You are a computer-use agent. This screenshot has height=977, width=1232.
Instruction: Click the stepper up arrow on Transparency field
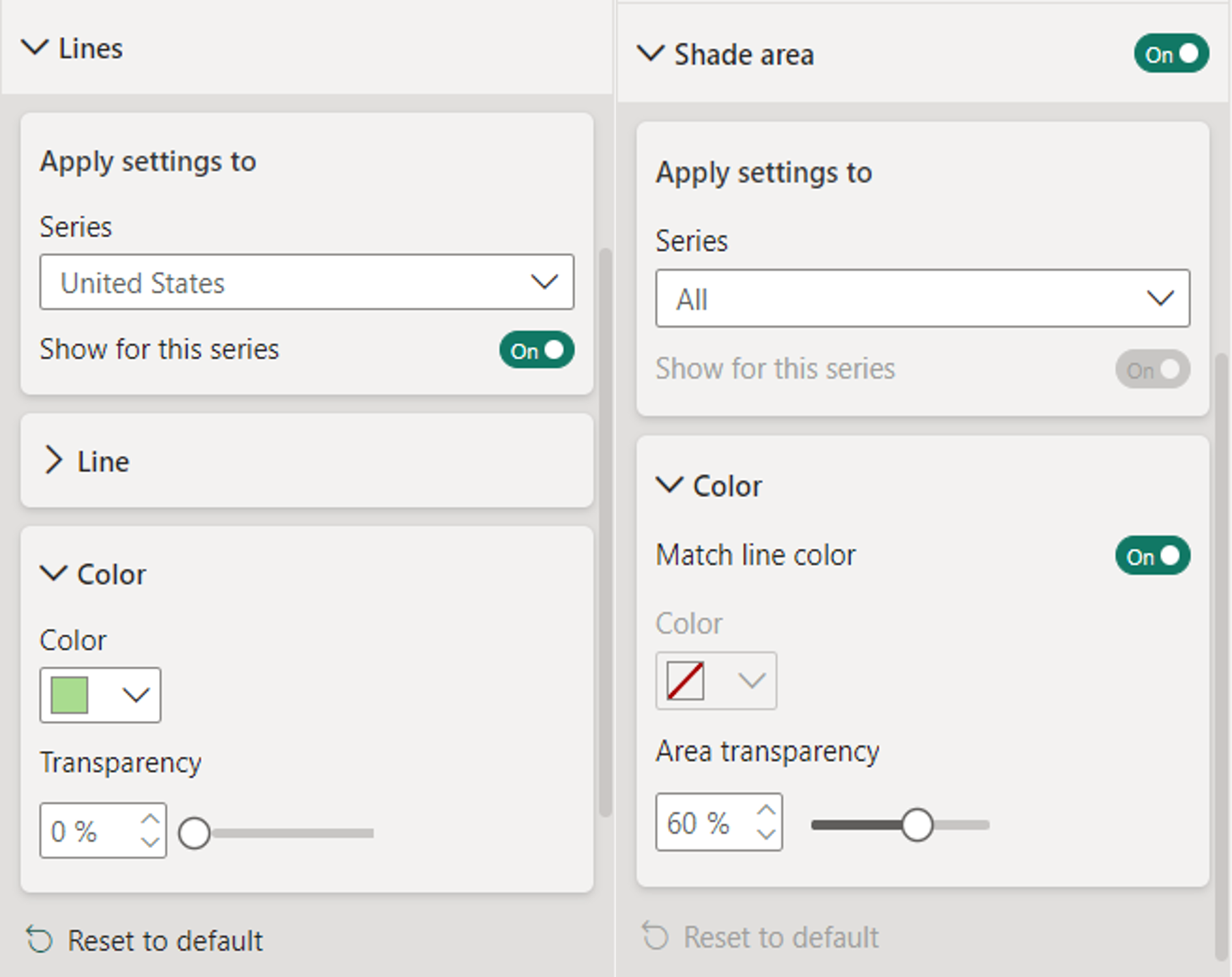[150, 819]
